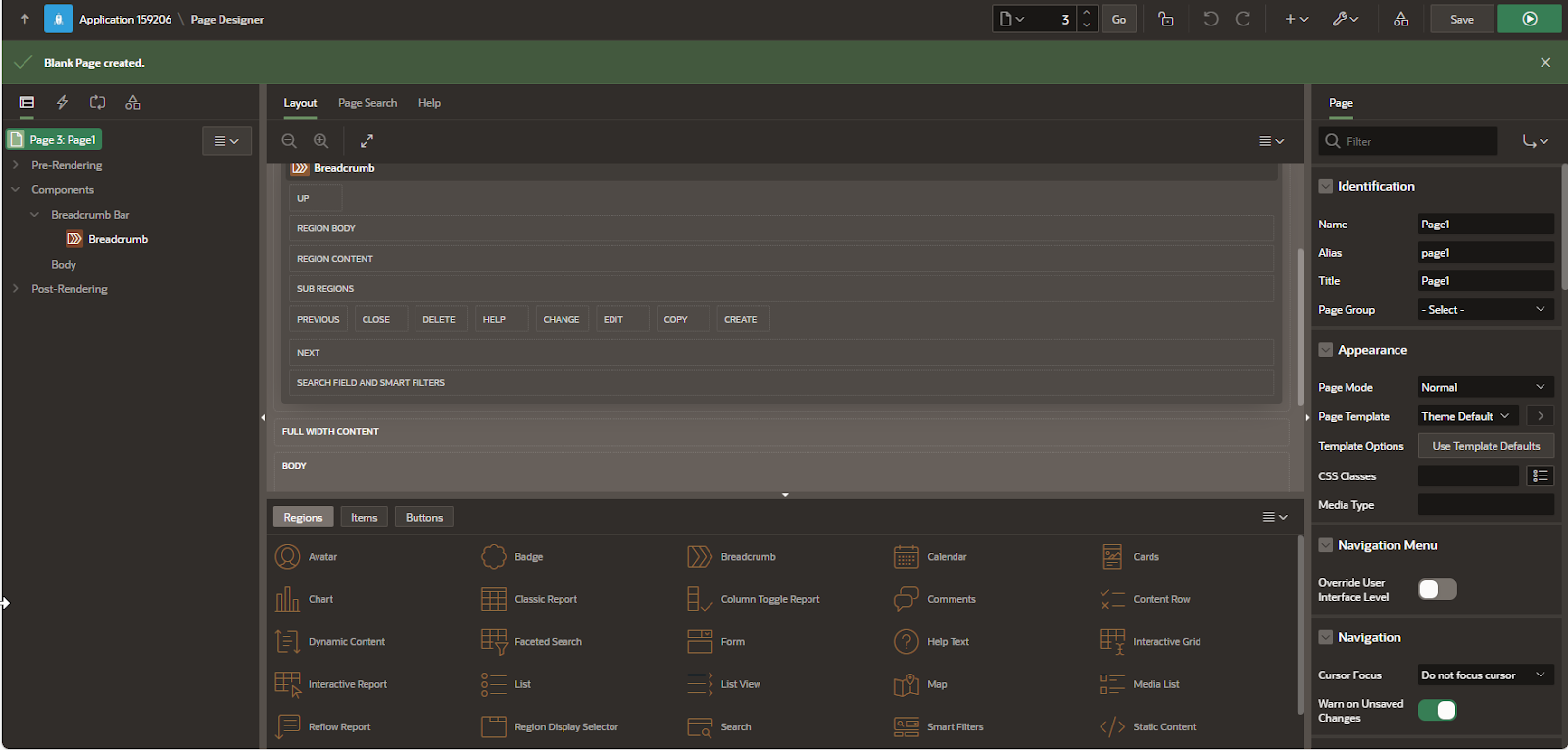The height and width of the screenshot is (750, 1568).
Task: Click the Save button
Action: pyautogui.click(x=1462, y=19)
